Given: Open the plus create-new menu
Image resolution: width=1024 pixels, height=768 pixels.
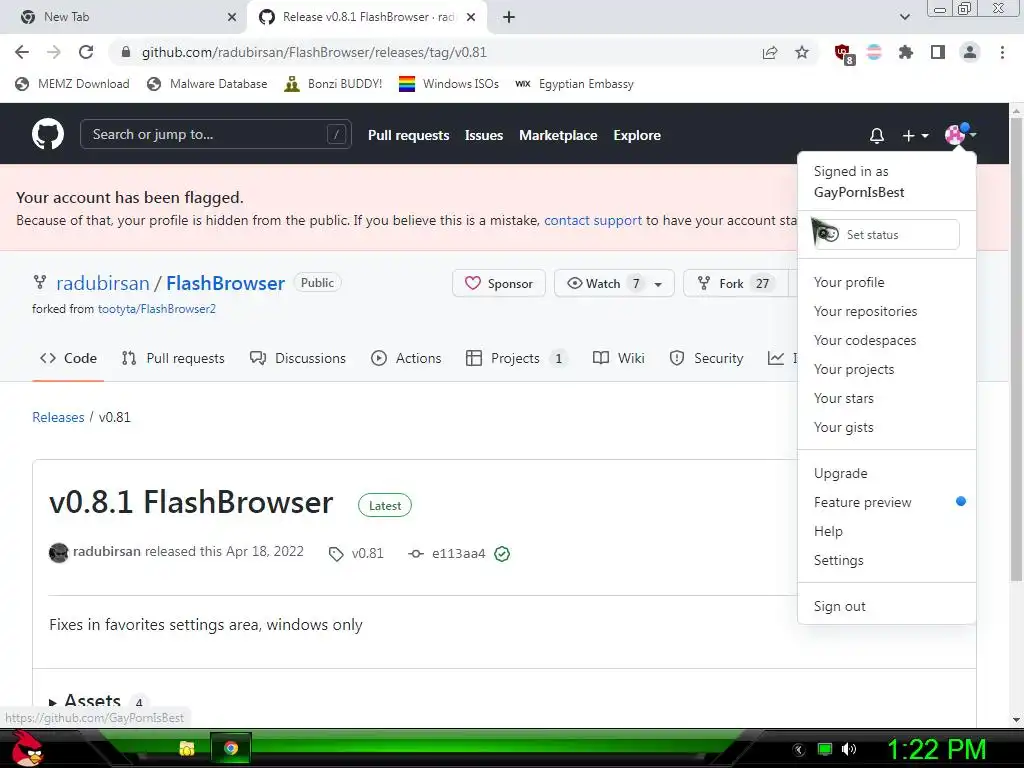Looking at the screenshot, I should point(915,135).
